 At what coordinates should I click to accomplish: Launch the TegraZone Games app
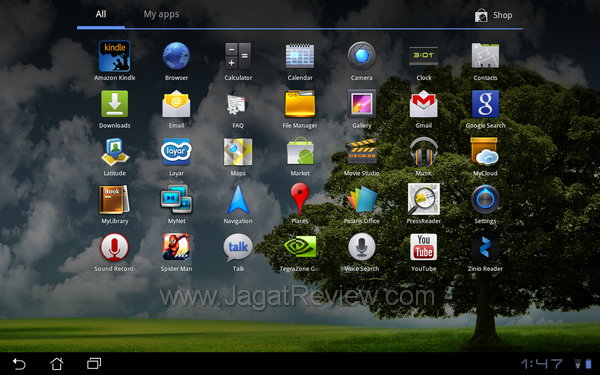pos(300,247)
